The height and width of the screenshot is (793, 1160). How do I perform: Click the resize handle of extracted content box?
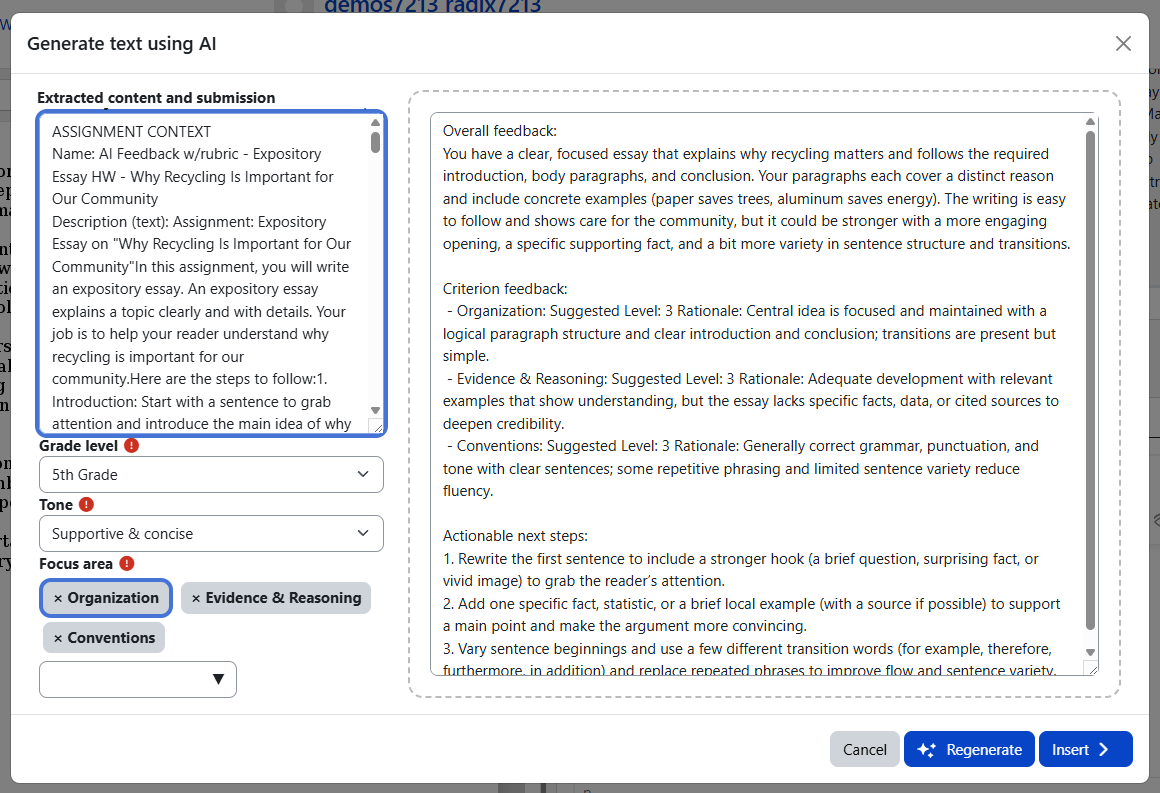(376, 427)
